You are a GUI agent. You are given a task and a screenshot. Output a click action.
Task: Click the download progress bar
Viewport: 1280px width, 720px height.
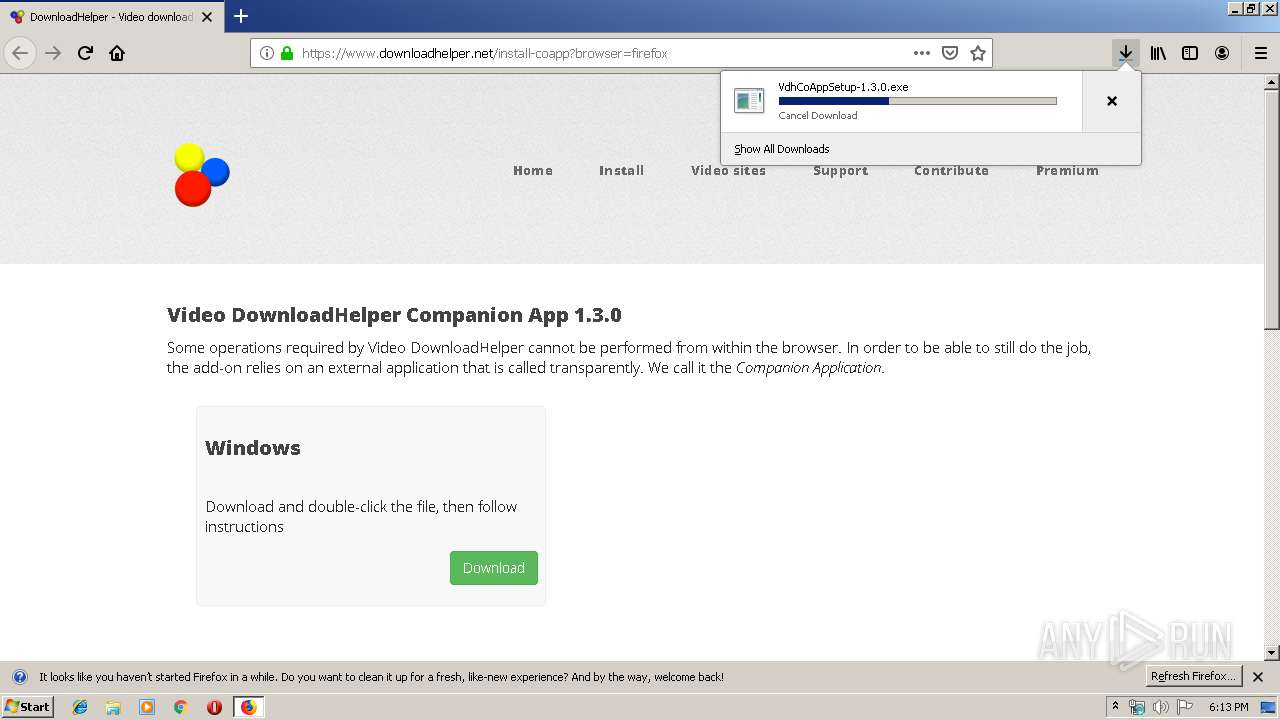tap(917, 101)
